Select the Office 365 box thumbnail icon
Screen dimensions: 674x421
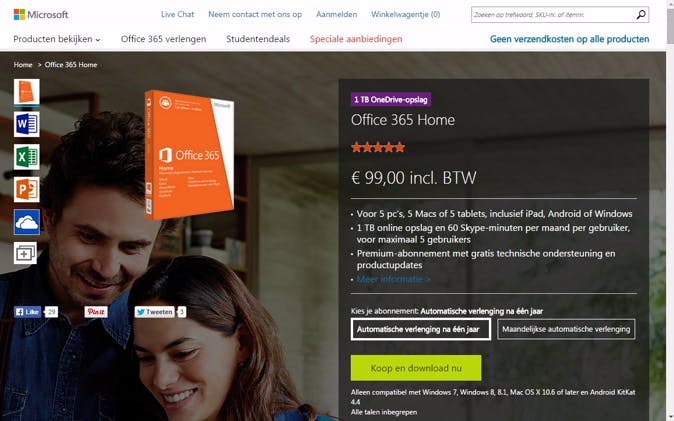[x=27, y=92]
